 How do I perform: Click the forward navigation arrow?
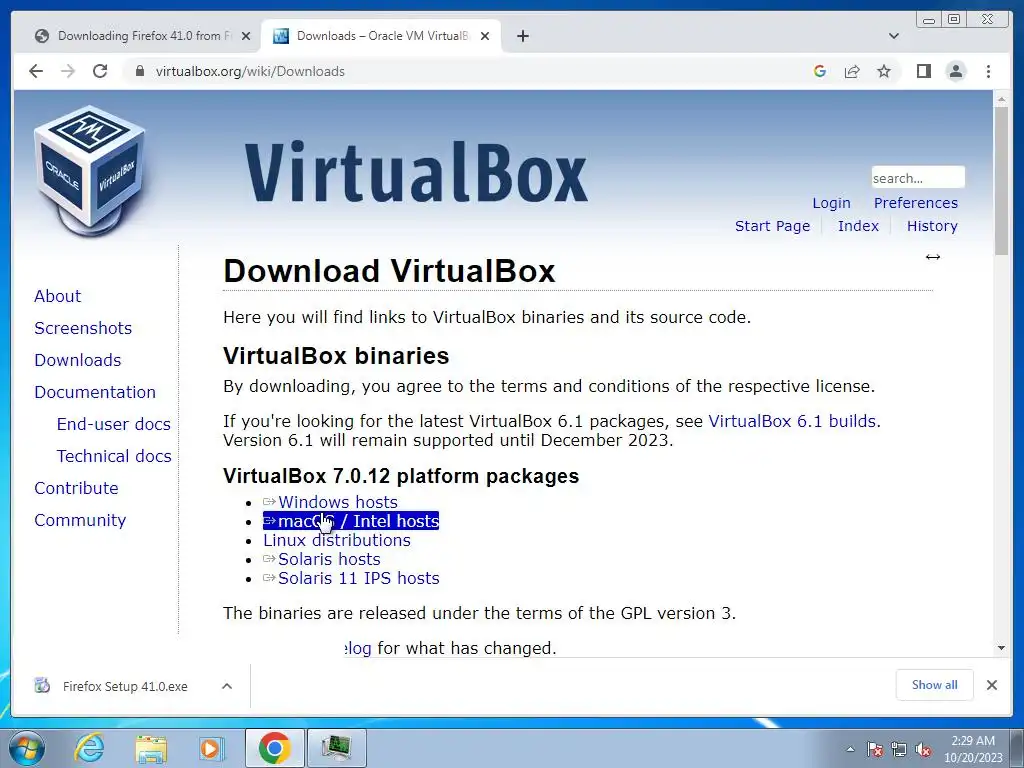pos(68,71)
